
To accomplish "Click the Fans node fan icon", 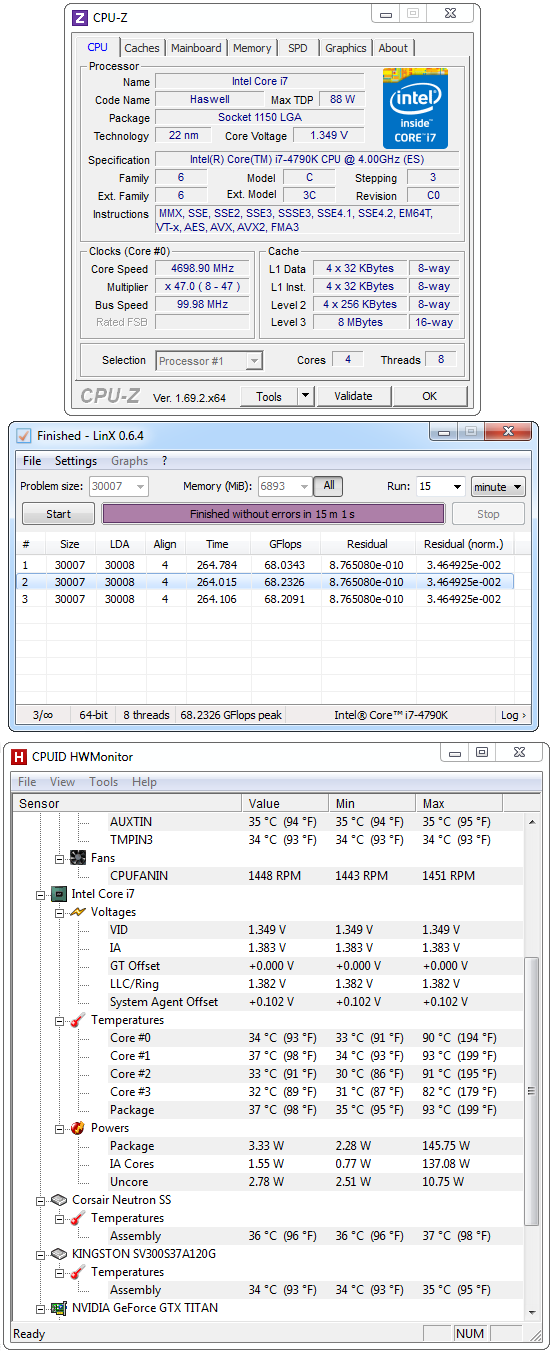I will coord(78,858).
